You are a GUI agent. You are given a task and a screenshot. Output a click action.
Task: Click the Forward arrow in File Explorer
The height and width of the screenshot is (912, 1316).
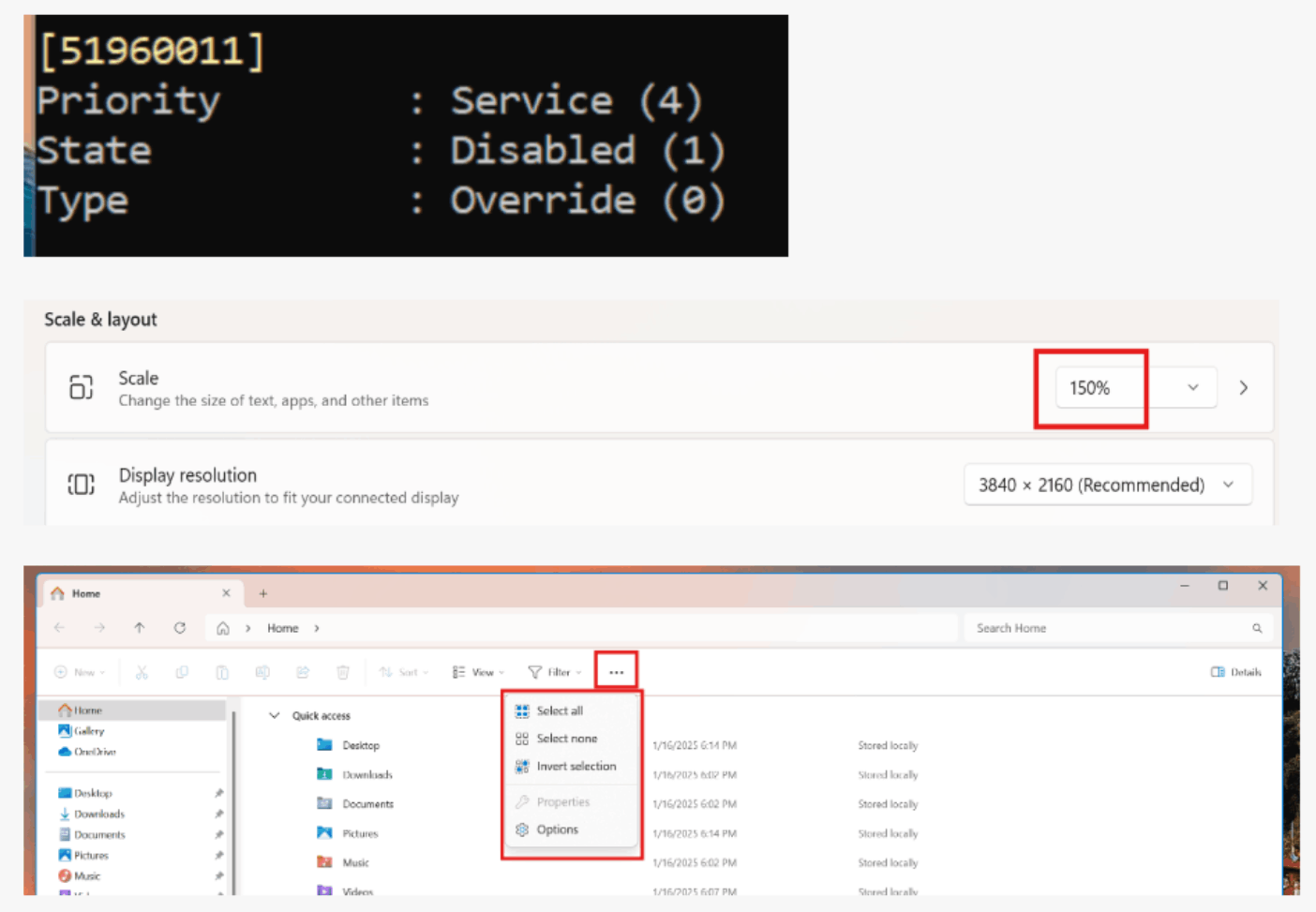99,628
